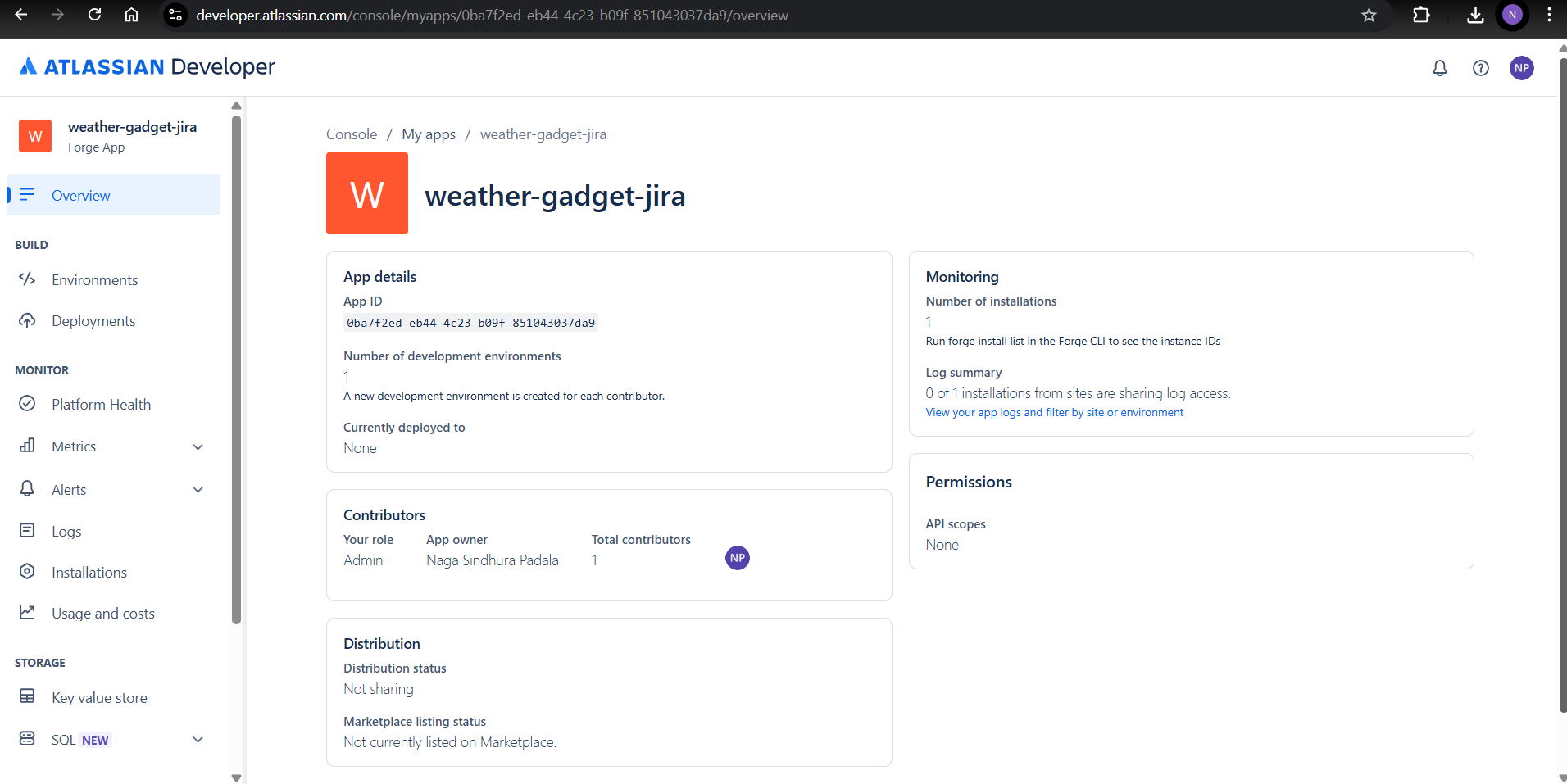Expand the Alerts submenu chevron
The image size is (1567, 784).
(198, 489)
